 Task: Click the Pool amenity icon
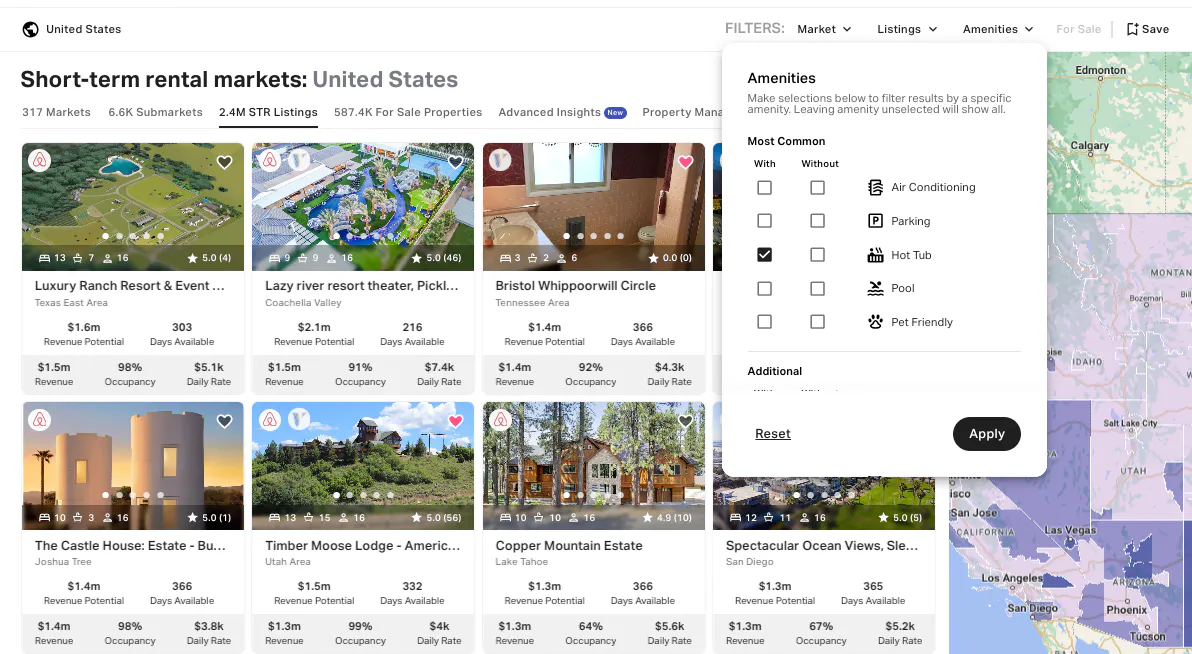coord(875,288)
